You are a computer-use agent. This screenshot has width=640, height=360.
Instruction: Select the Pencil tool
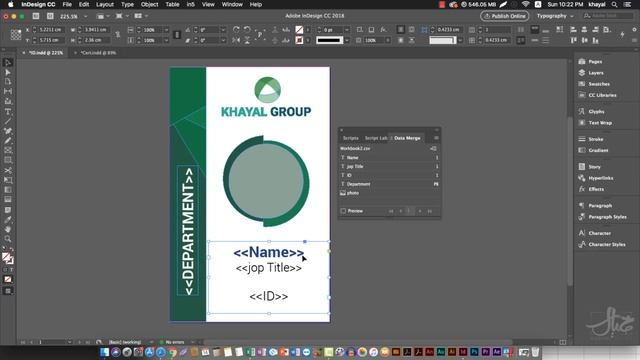coord(8,141)
